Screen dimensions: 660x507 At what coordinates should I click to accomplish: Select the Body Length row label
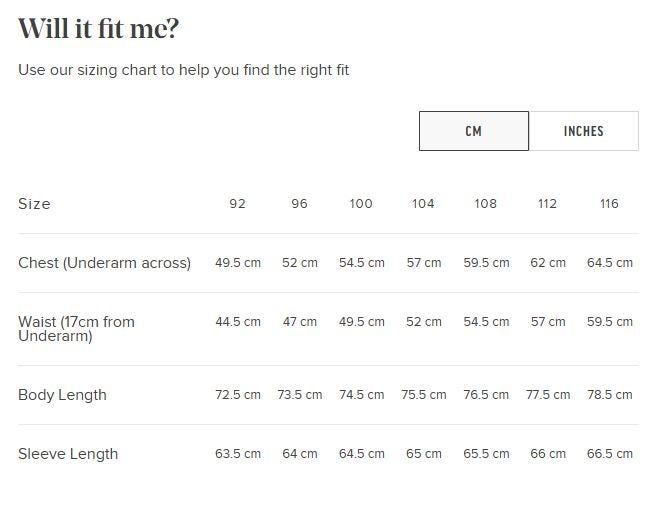(62, 395)
